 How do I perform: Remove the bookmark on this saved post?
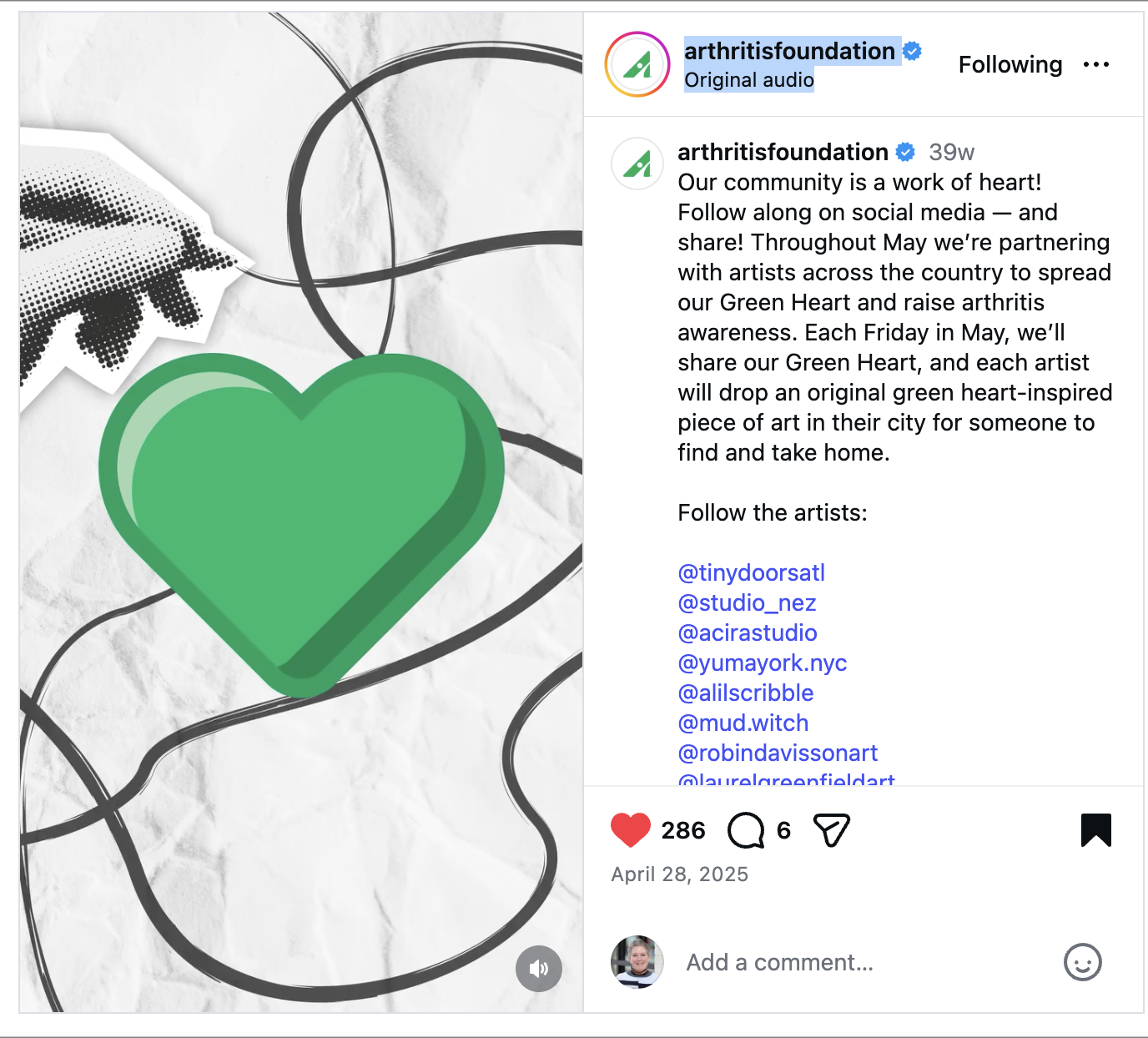(x=1096, y=830)
